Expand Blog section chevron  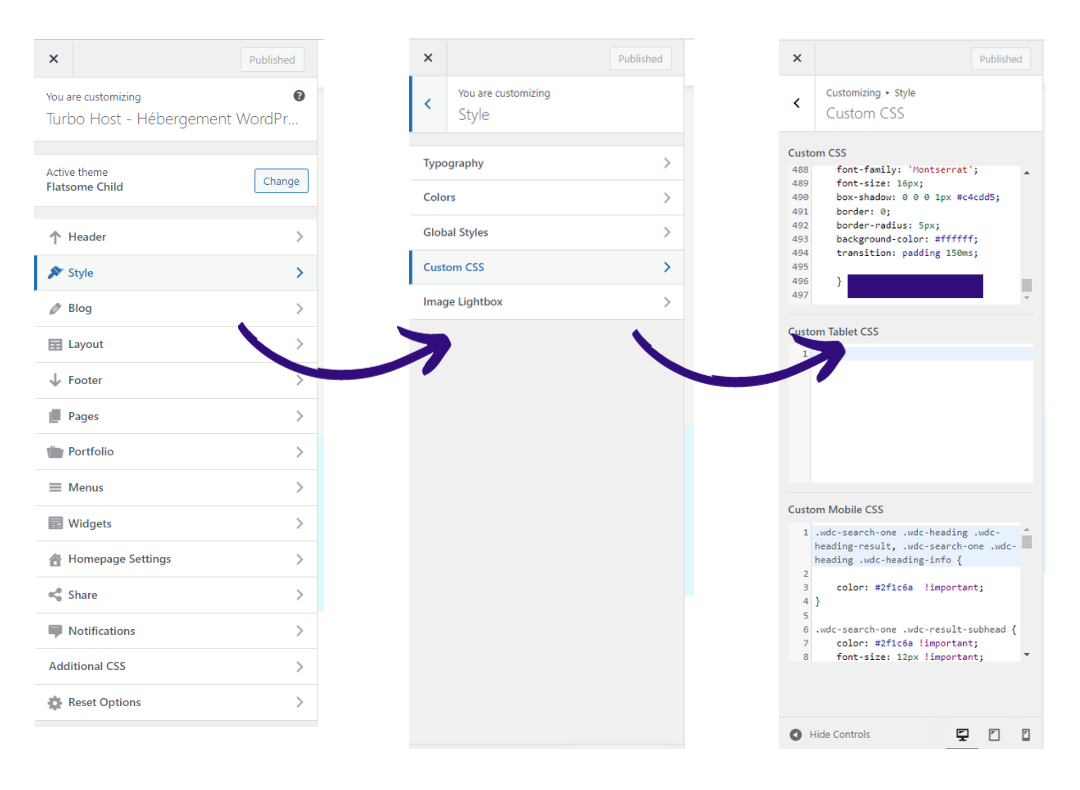pos(300,309)
